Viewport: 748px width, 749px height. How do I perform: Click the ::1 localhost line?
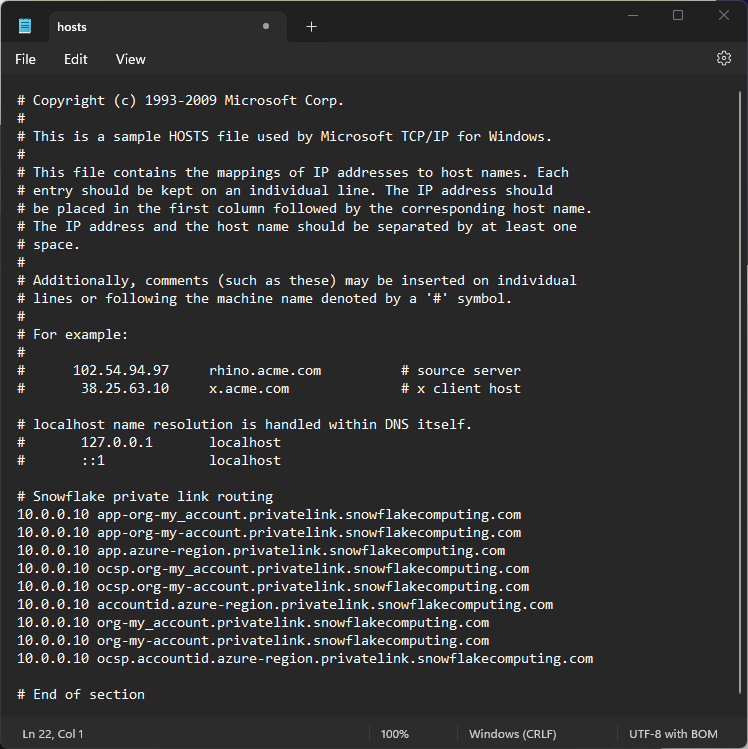[149, 460]
